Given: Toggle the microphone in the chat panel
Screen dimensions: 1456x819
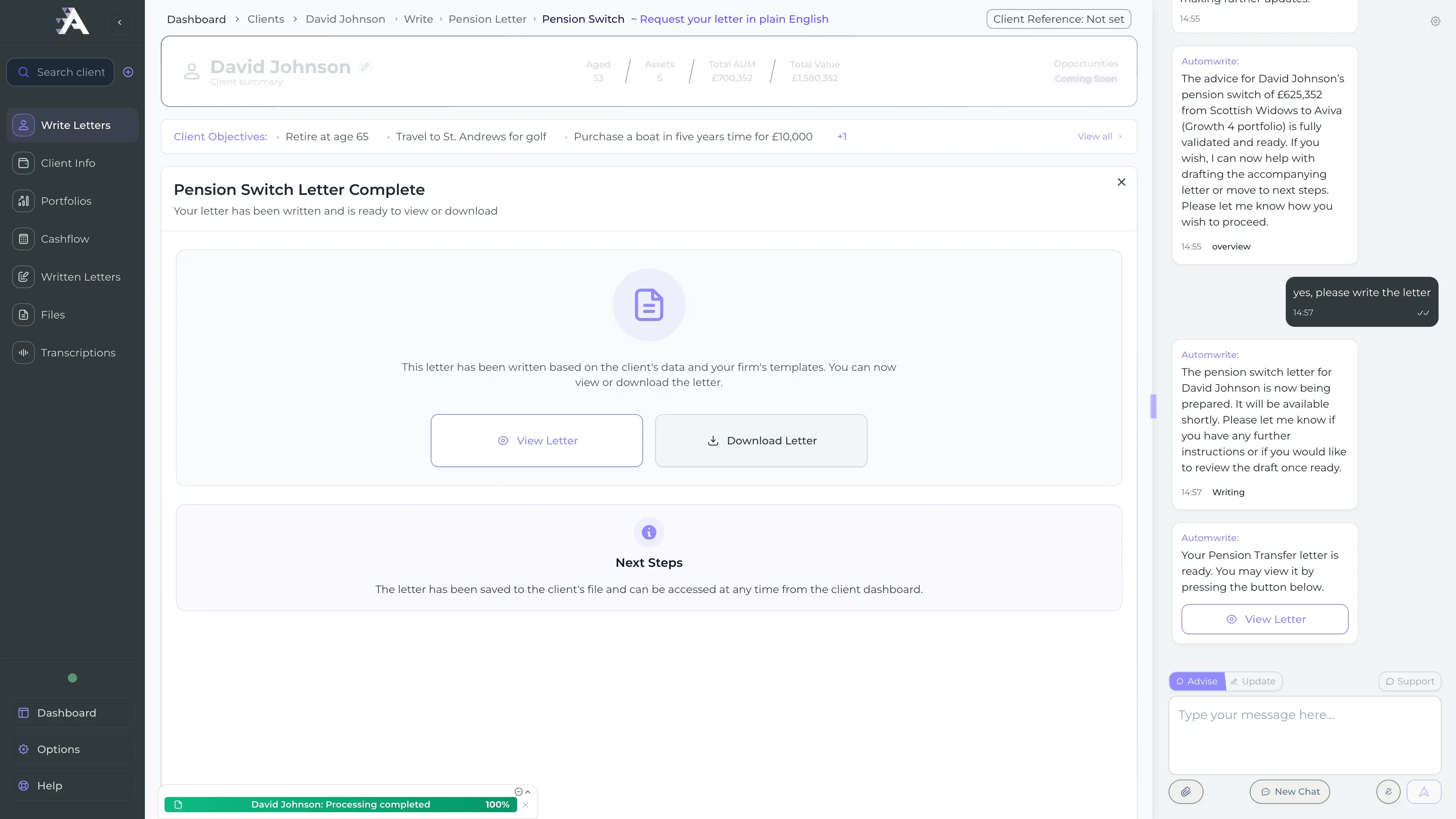Looking at the screenshot, I should click(x=1389, y=791).
